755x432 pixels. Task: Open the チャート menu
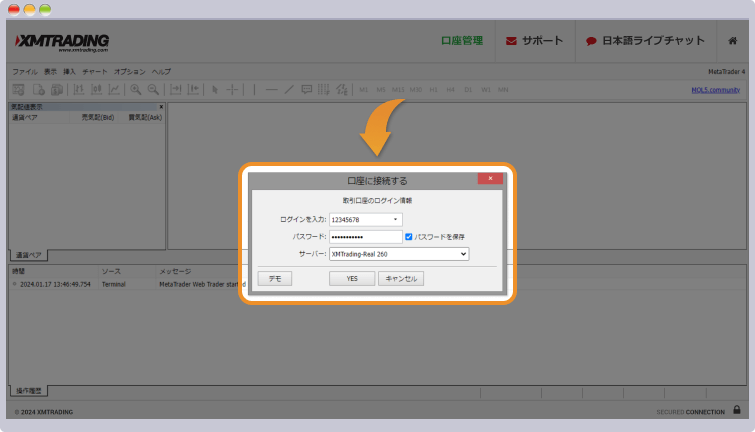pyautogui.click(x=95, y=72)
